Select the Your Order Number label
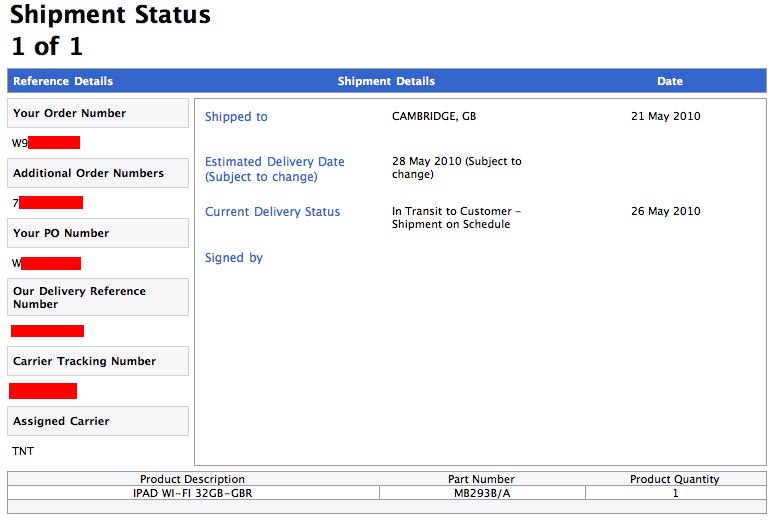Image resolution: width=777 pixels, height=523 pixels. [x=69, y=114]
